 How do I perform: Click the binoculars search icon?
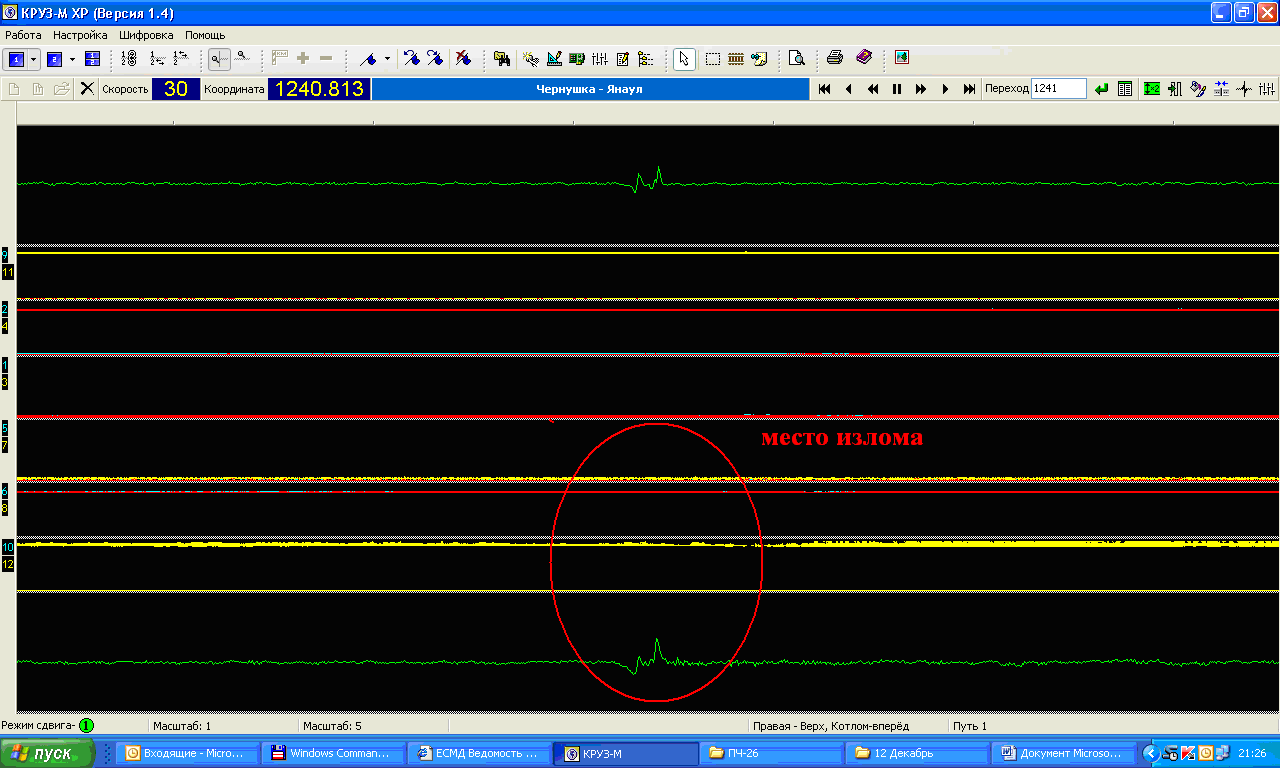click(x=501, y=58)
